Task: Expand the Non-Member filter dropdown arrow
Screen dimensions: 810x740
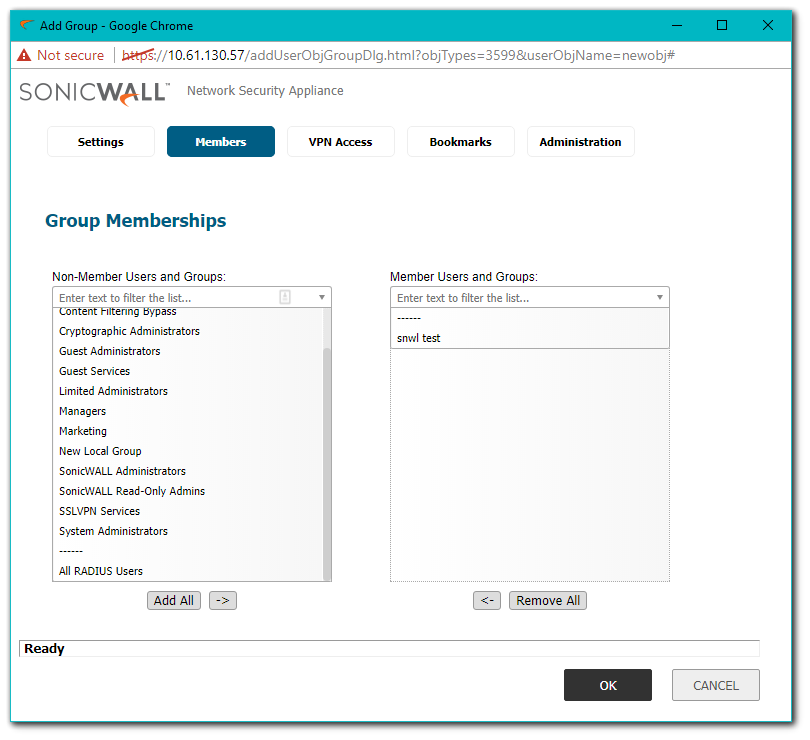Action: coord(322,297)
